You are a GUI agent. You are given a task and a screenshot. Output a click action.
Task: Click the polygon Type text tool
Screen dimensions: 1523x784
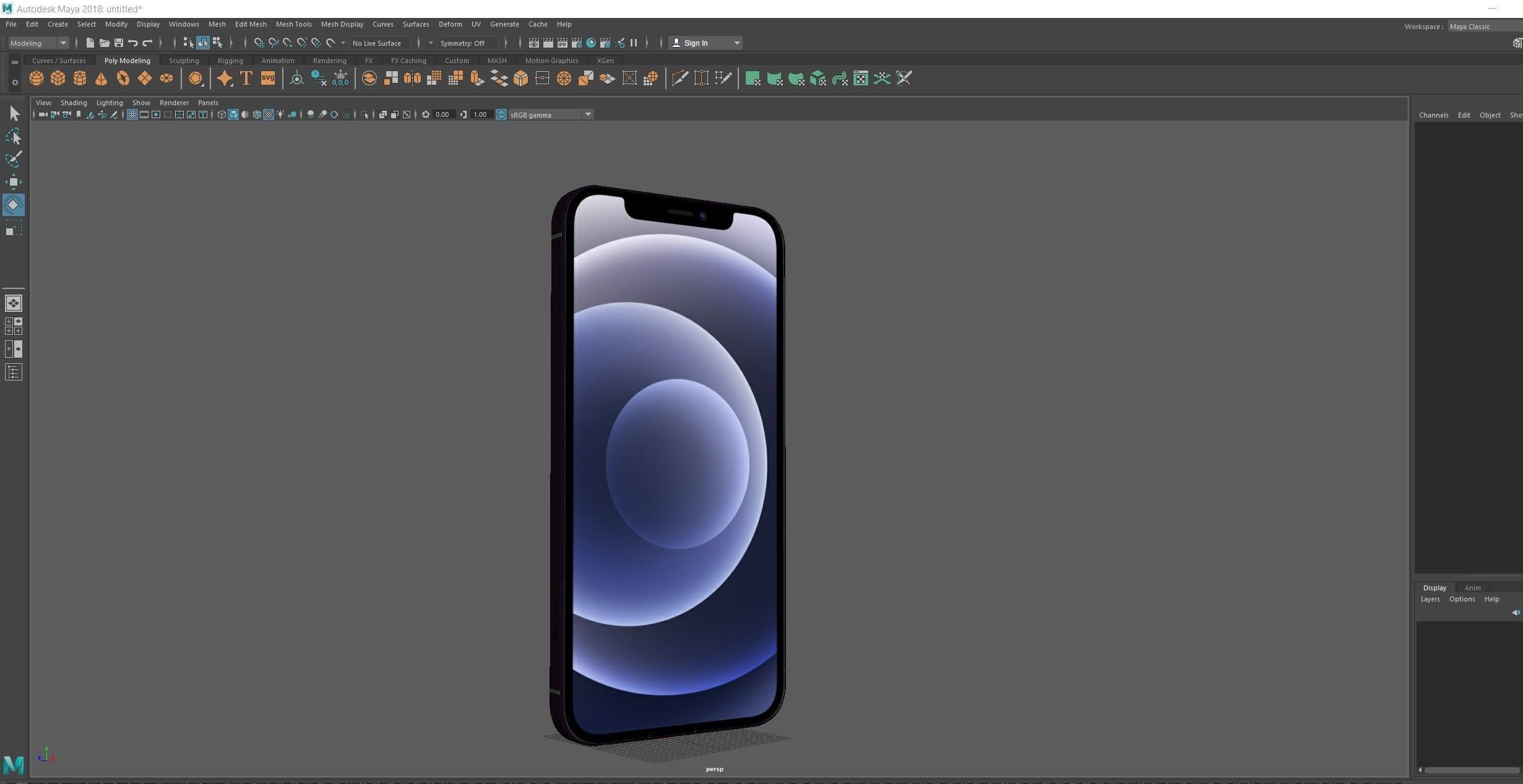click(246, 79)
